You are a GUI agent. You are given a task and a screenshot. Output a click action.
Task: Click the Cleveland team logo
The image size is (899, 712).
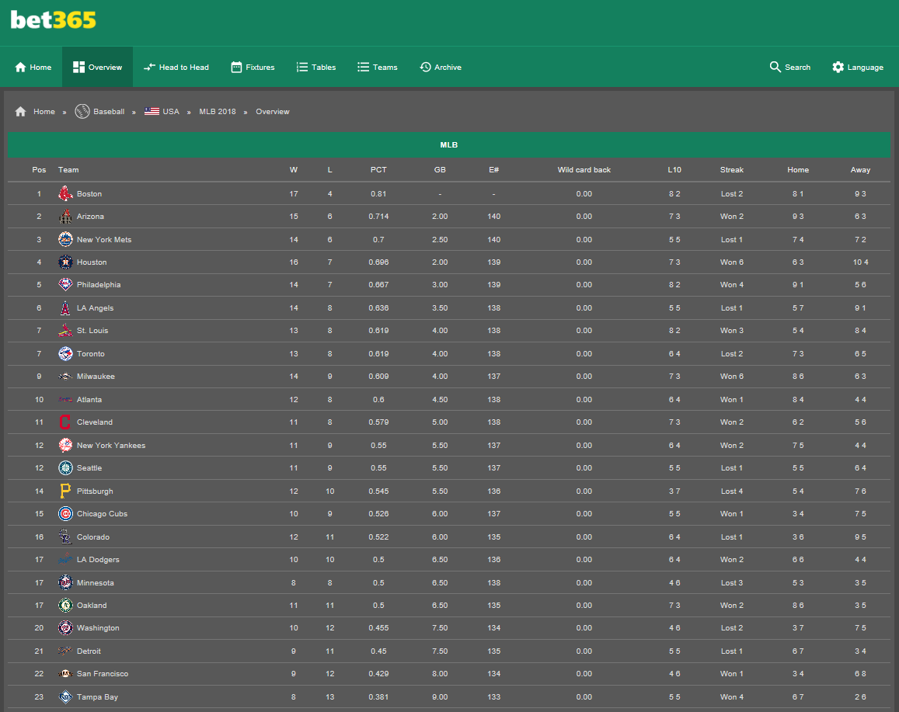(65, 423)
